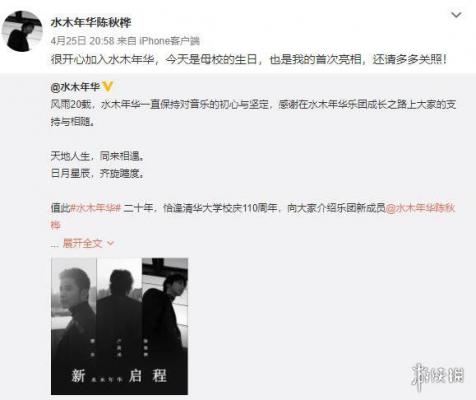Open the reposted @水木年华 account
The height and width of the screenshot is (400, 476).
pyautogui.click(x=75, y=87)
